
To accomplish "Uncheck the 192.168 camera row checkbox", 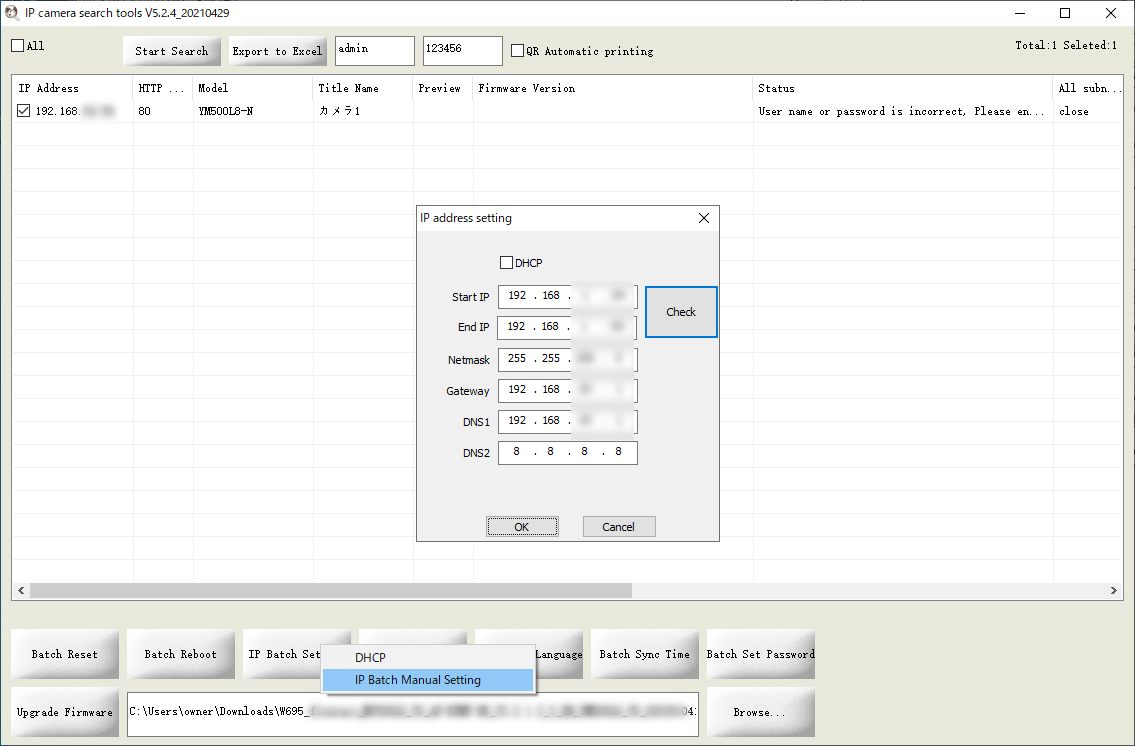I will coord(24,111).
